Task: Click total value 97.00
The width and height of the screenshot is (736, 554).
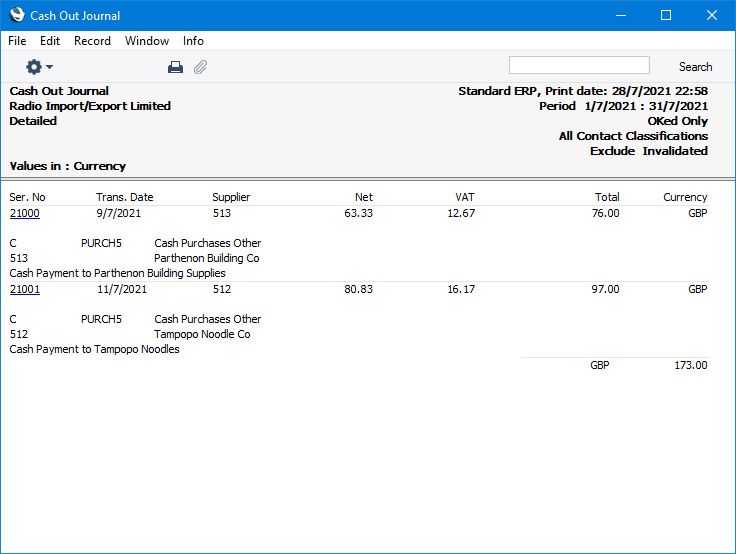Action: (606, 289)
